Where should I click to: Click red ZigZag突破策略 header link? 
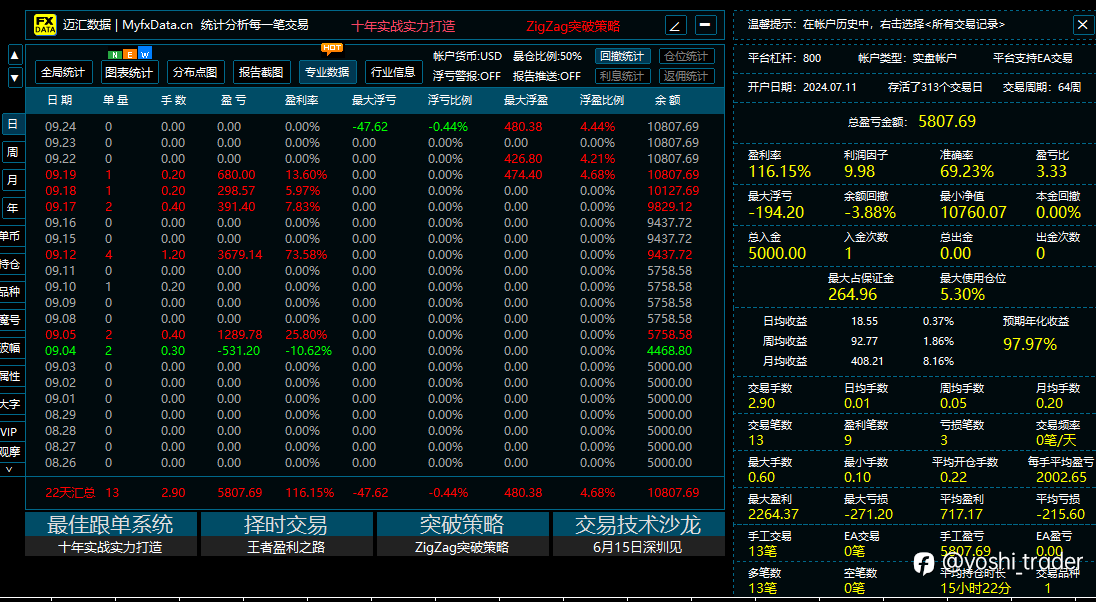pos(573,27)
